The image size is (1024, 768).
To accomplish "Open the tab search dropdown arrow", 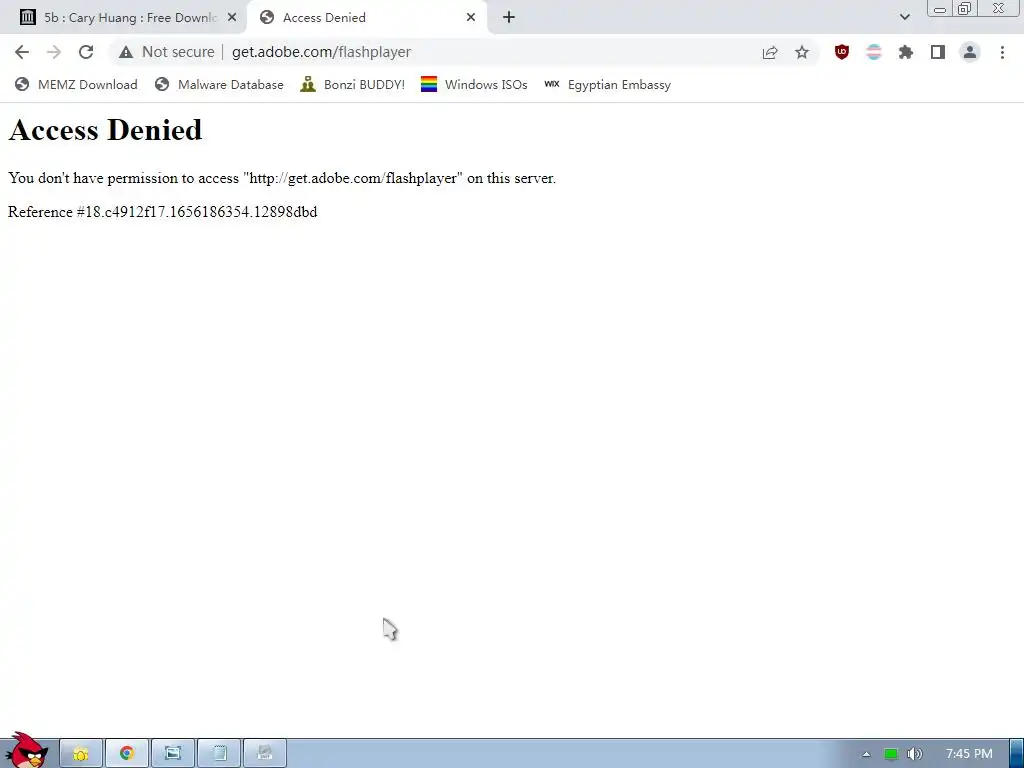I will tap(904, 17).
